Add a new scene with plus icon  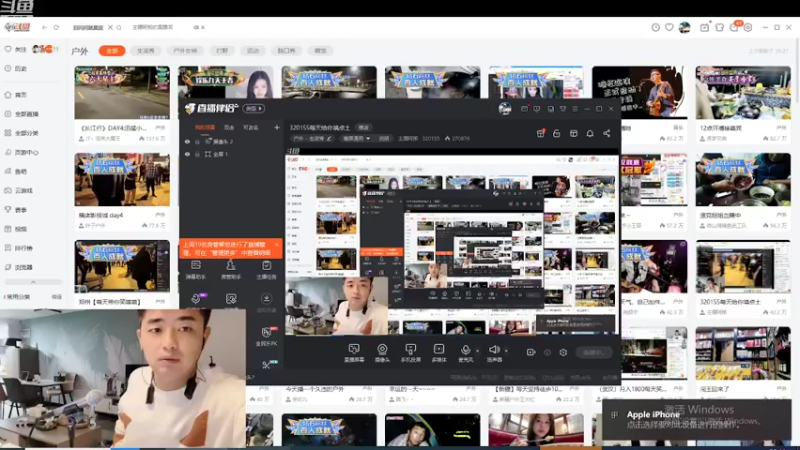click(277, 128)
